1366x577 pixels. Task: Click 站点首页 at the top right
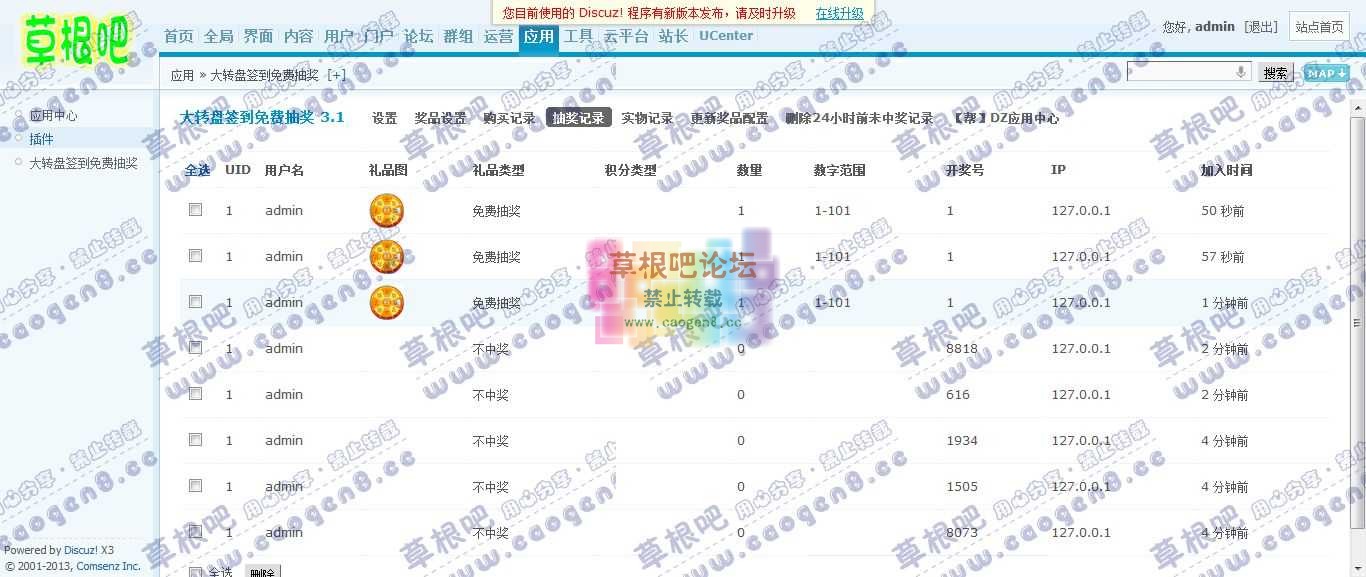(x=1319, y=27)
